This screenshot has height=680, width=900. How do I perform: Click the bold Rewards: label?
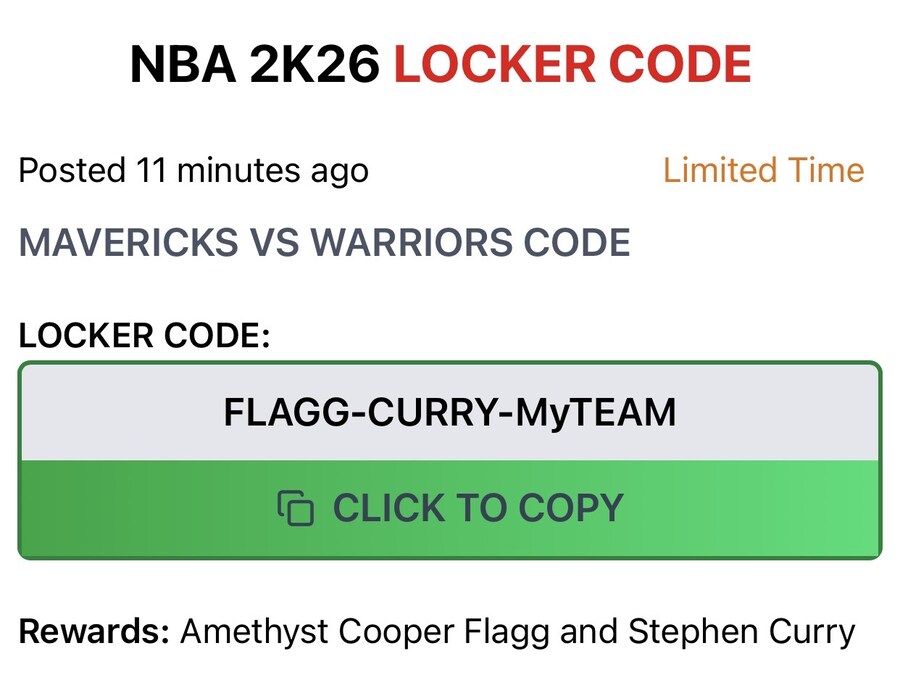[x=94, y=632]
